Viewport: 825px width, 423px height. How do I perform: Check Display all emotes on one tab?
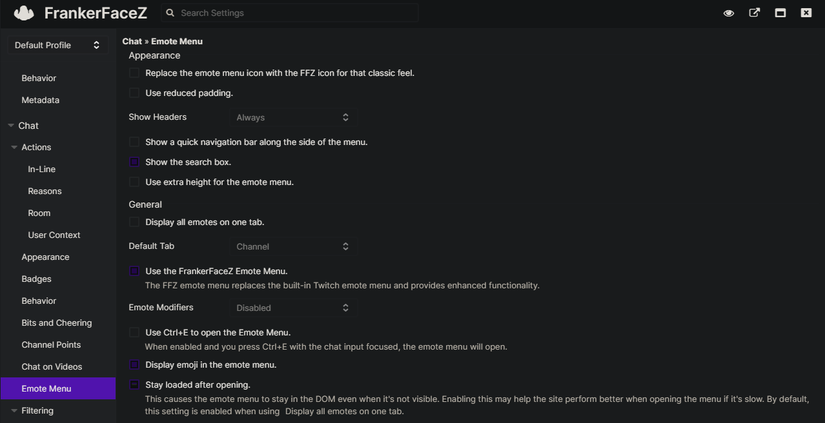[x=134, y=222]
